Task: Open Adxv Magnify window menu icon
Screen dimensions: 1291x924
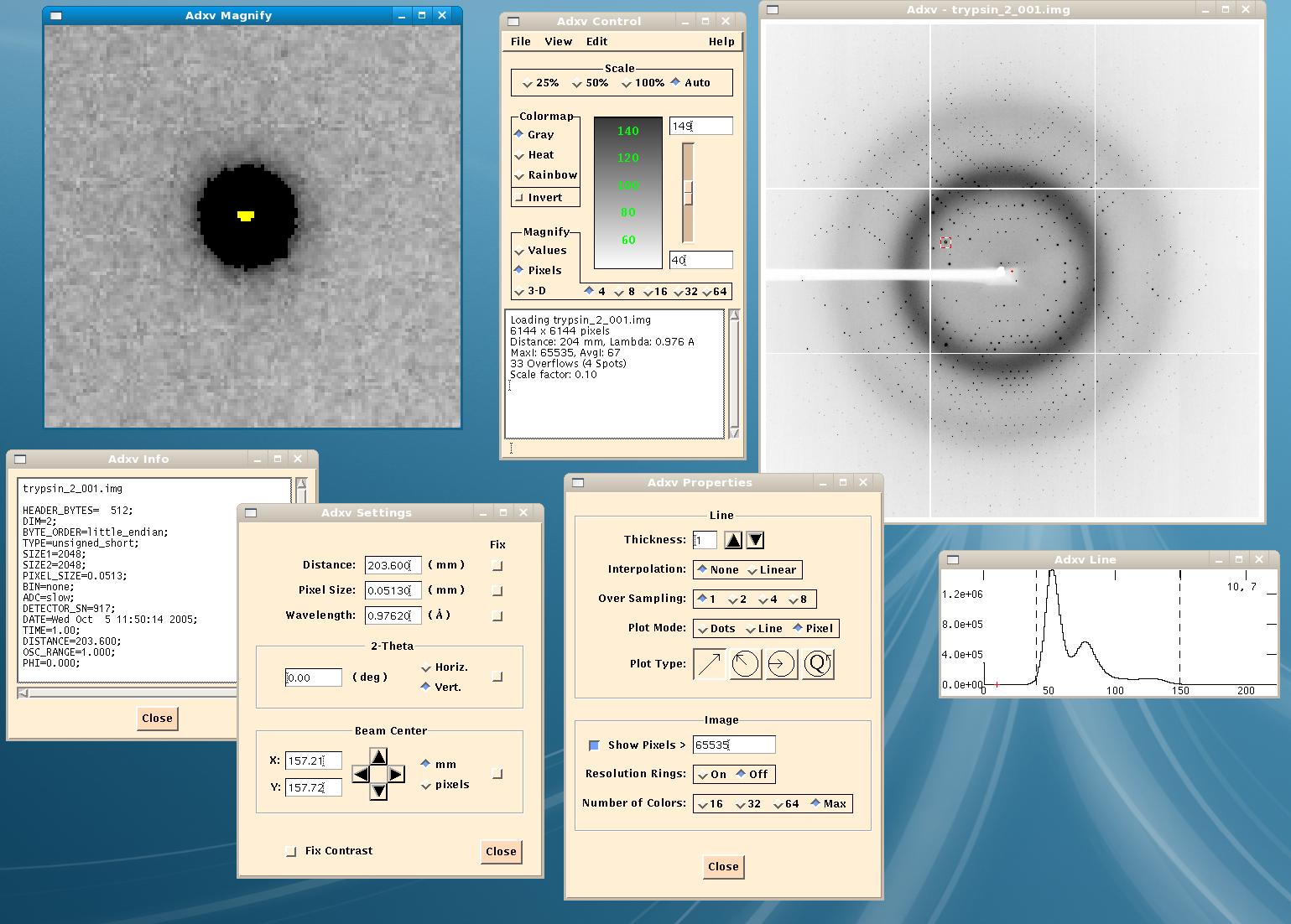Action: (x=56, y=15)
